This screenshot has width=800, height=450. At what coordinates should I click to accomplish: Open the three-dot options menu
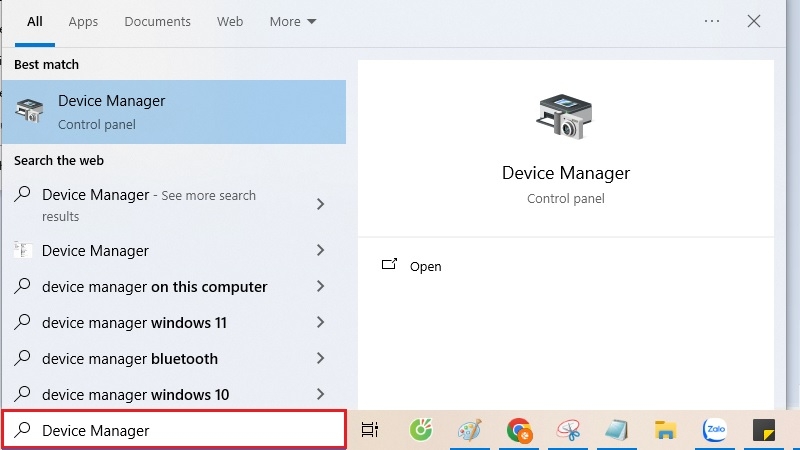pyautogui.click(x=712, y=21)
